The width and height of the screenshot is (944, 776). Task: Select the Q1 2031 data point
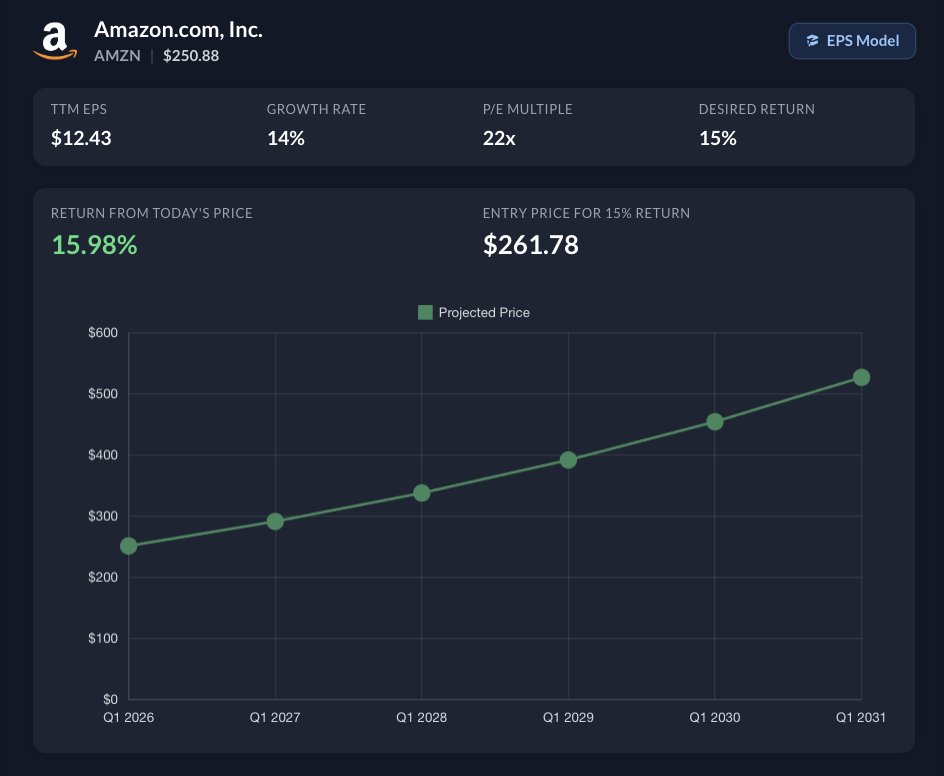(x=862, y=377)
